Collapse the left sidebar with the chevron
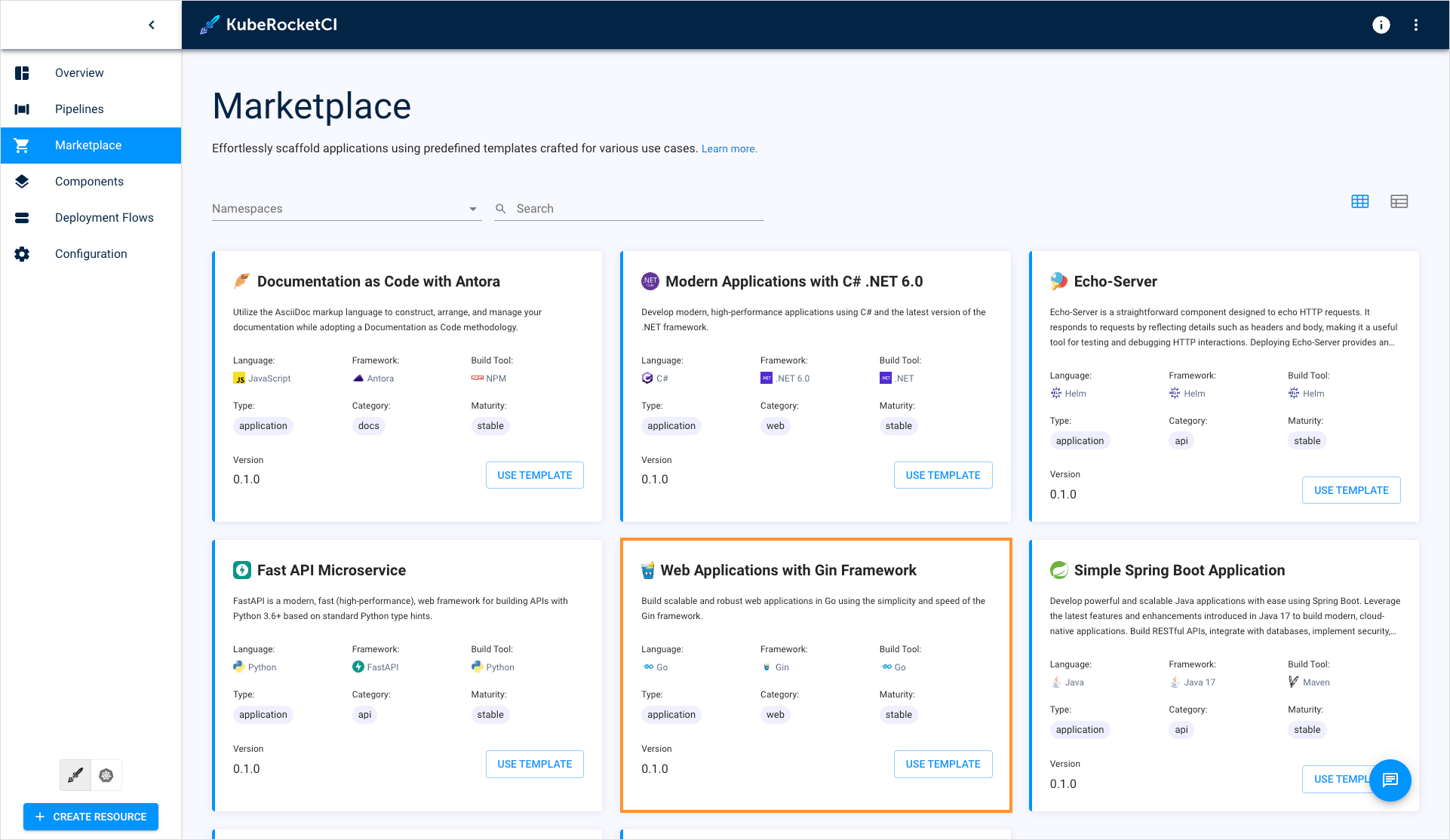The width and height of the screenshot is (1450, 840). pyautogui.click(x=151, y=24)
